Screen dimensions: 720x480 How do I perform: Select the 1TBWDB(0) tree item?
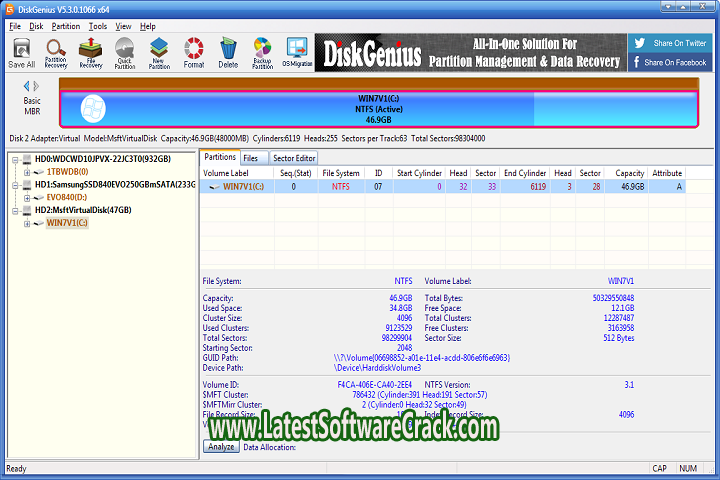[x=67, y=172]
